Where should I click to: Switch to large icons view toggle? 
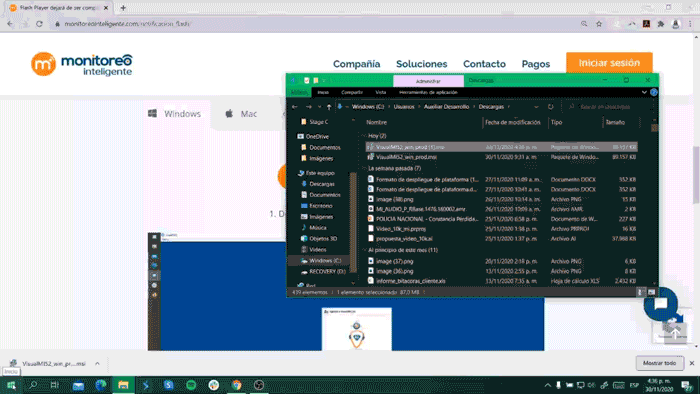(651, 292)
